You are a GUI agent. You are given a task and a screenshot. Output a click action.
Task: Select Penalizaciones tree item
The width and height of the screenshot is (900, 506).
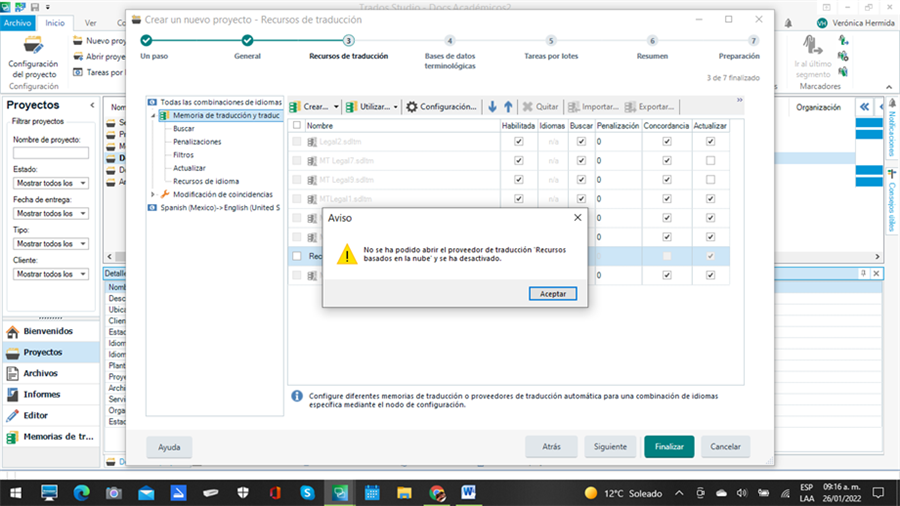coord(197,142)
